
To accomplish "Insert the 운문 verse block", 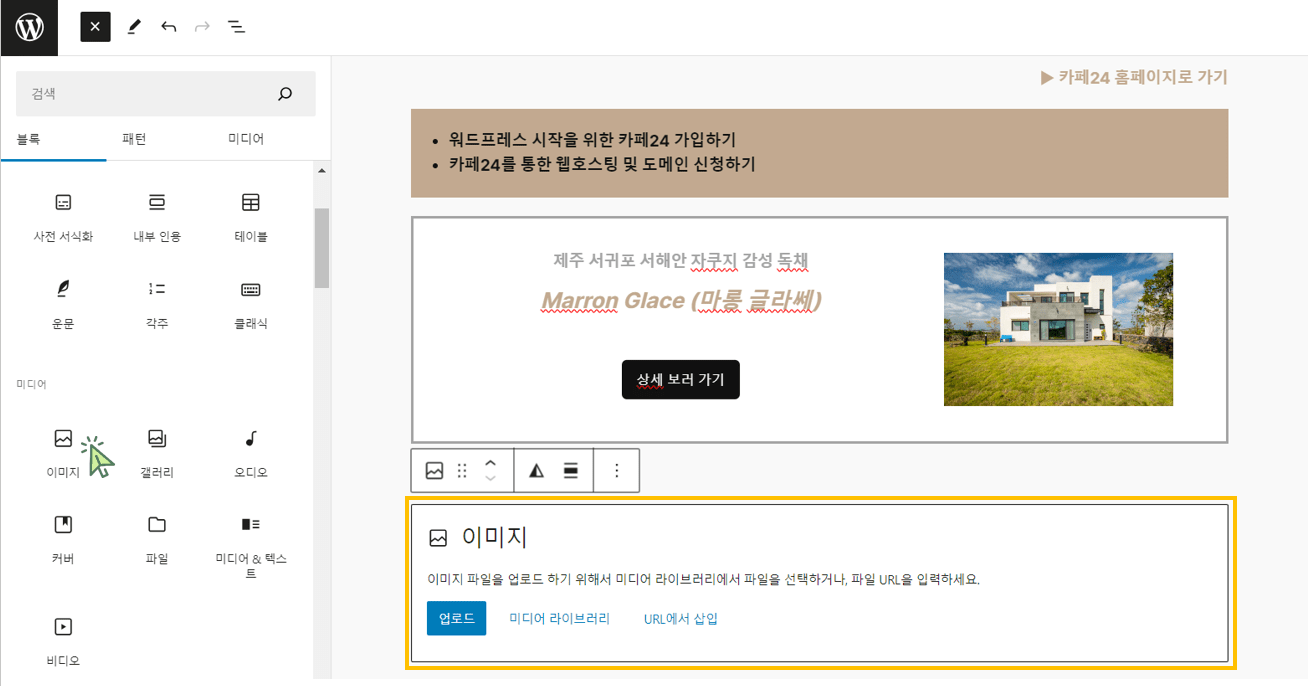I will point(63,305).
